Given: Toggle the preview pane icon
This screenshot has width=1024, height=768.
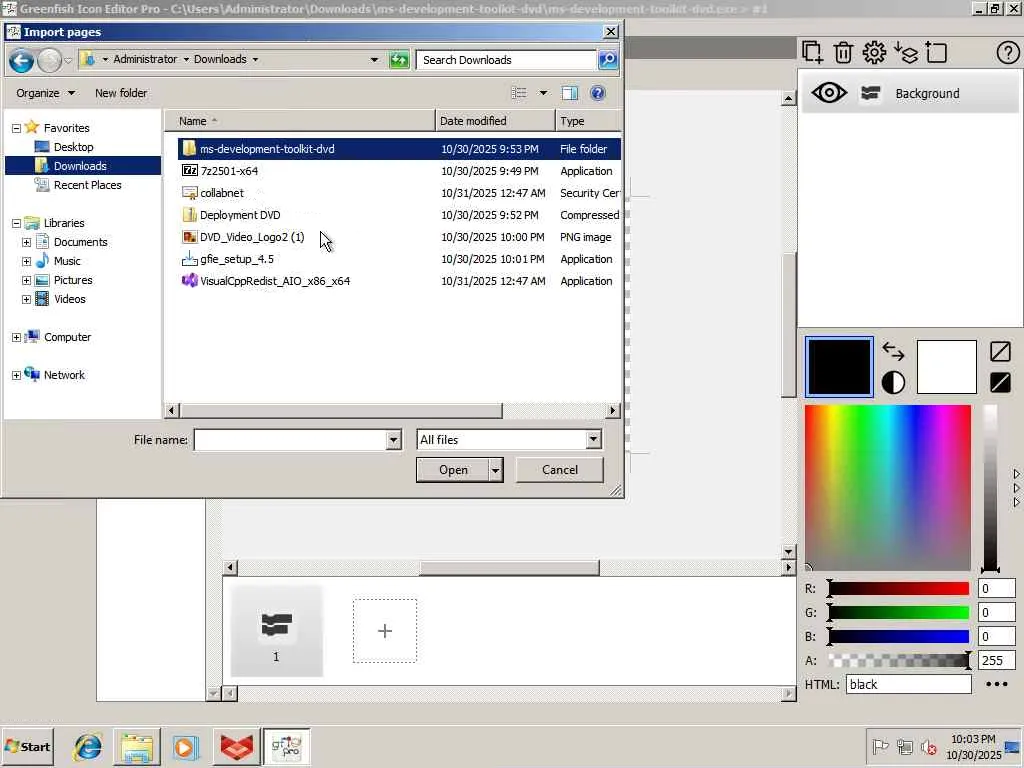Looking at the screenshot, I should pos(569,93).
